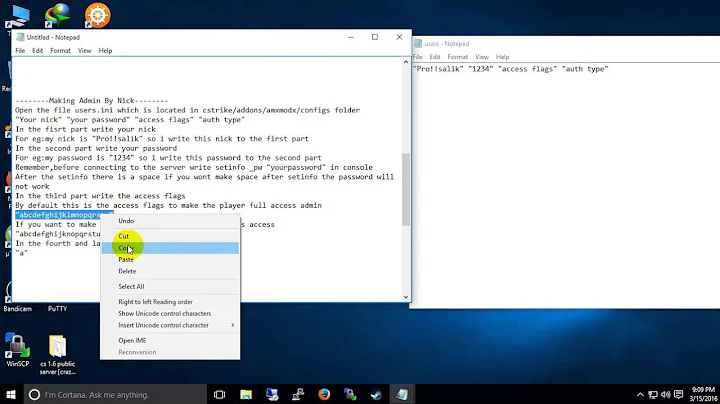
Task: Open Format menu in users Notepad window
Action: pos(458,57)
